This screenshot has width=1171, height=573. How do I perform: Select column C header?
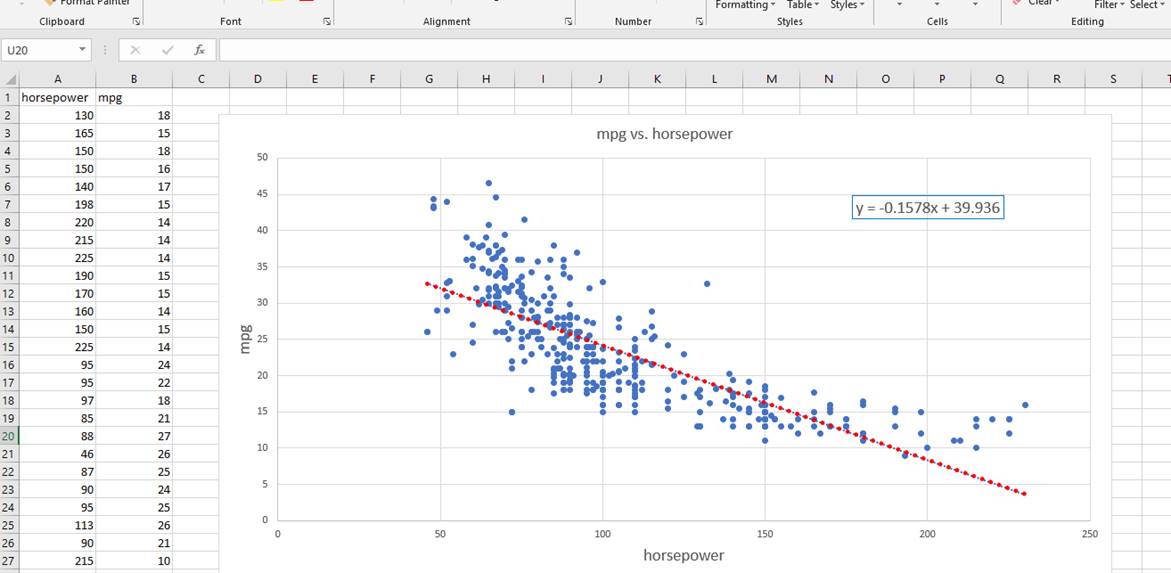201,79
